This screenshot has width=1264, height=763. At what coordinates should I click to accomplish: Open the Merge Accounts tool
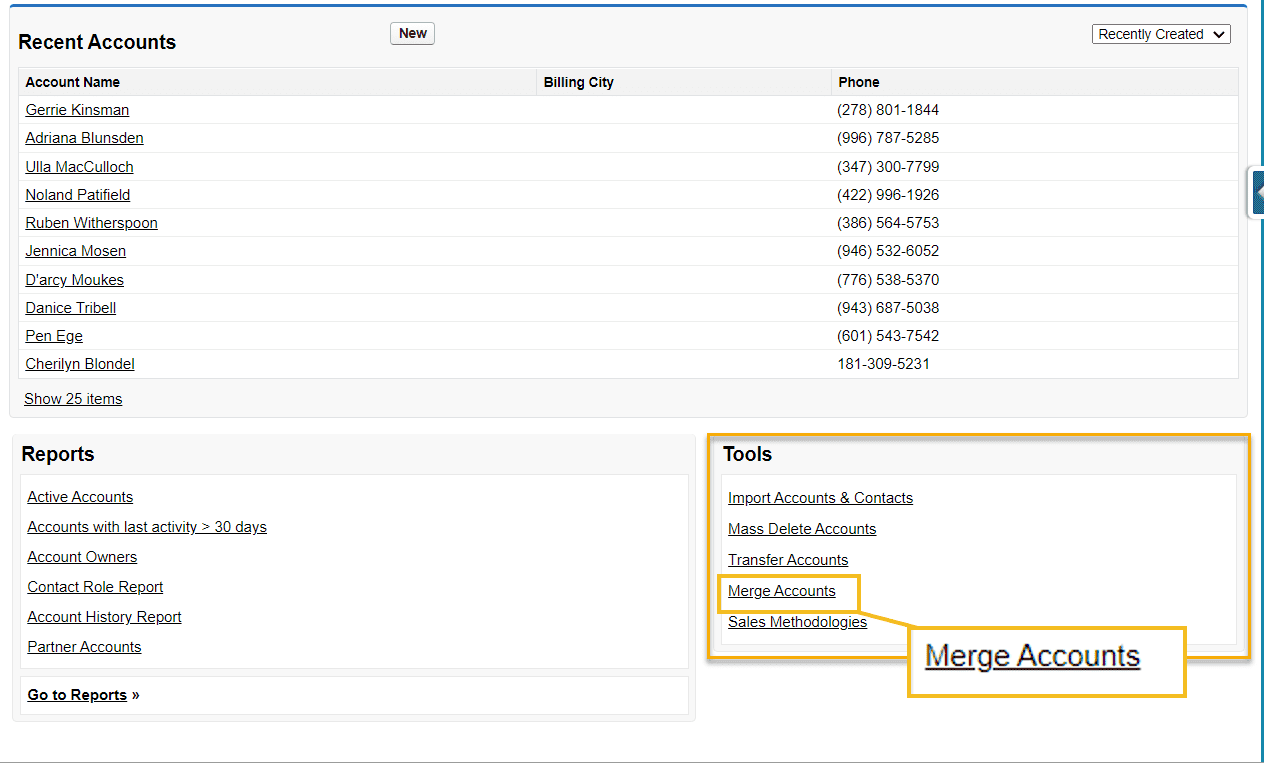[782, 591]
